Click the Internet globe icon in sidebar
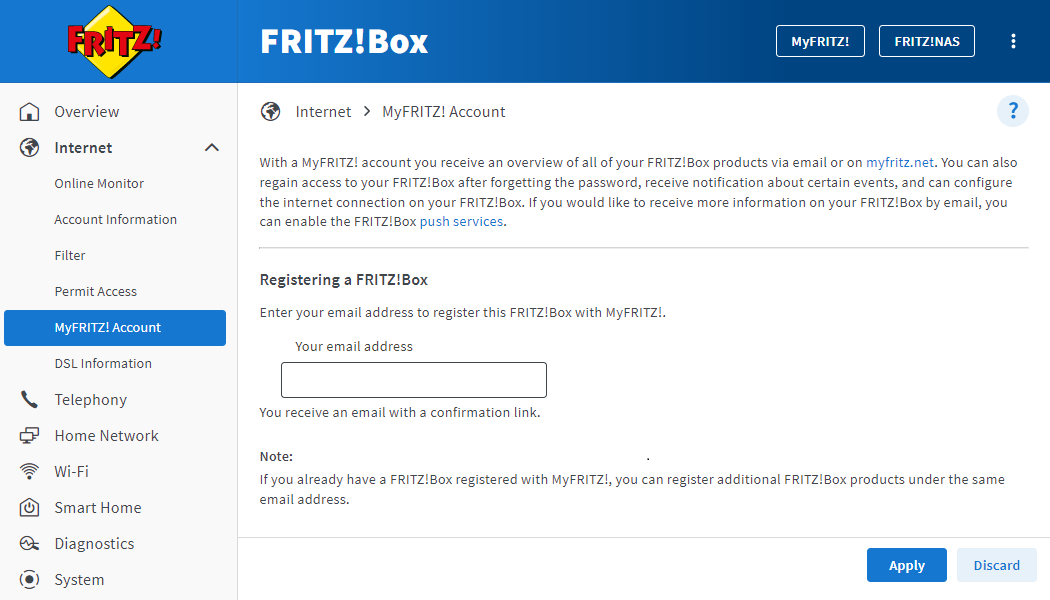 (x=30, y=148)
